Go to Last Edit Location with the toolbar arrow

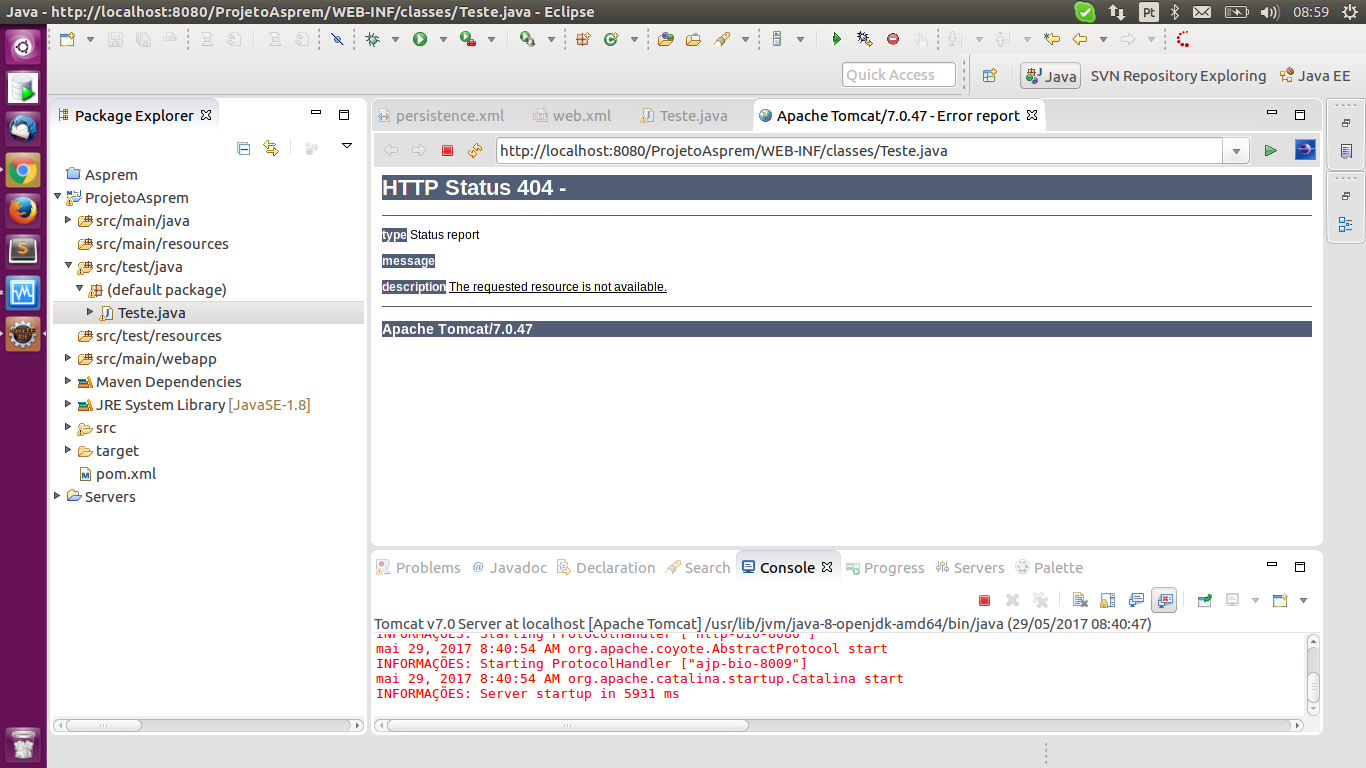coord(1051,39)
